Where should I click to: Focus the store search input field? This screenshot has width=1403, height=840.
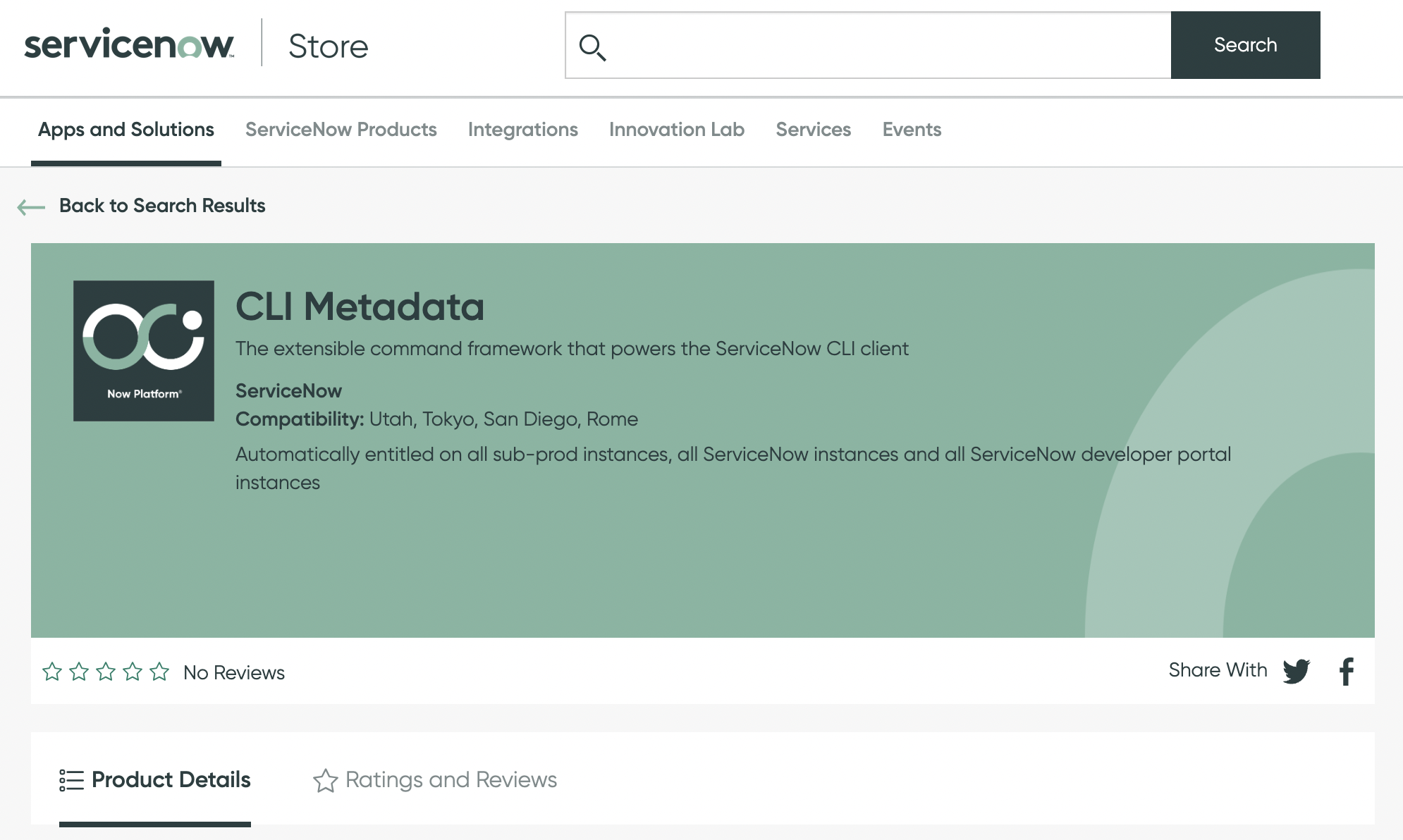click(x=888, y=45)
